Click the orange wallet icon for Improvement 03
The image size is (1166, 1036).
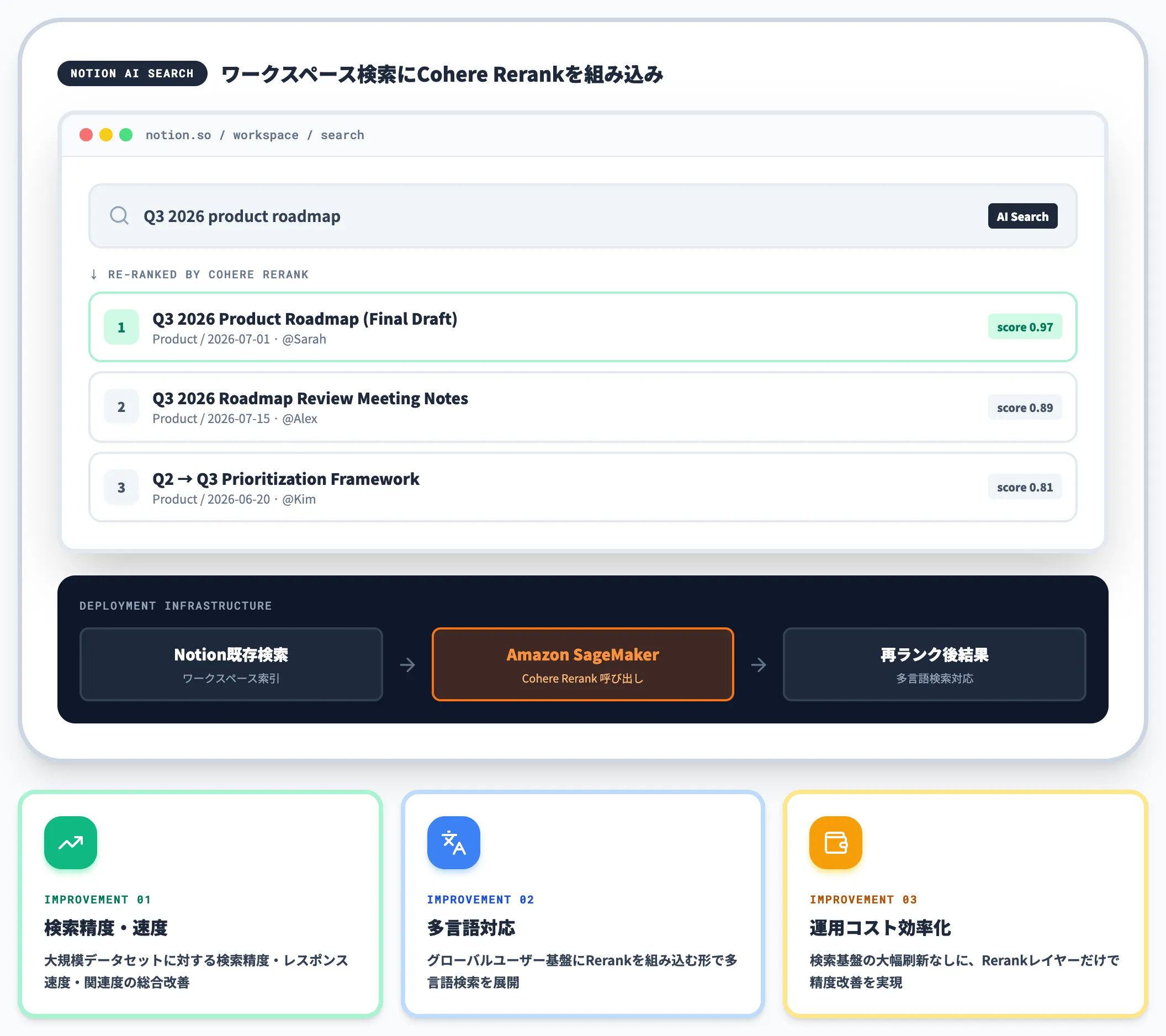click(x=836, y=843)
